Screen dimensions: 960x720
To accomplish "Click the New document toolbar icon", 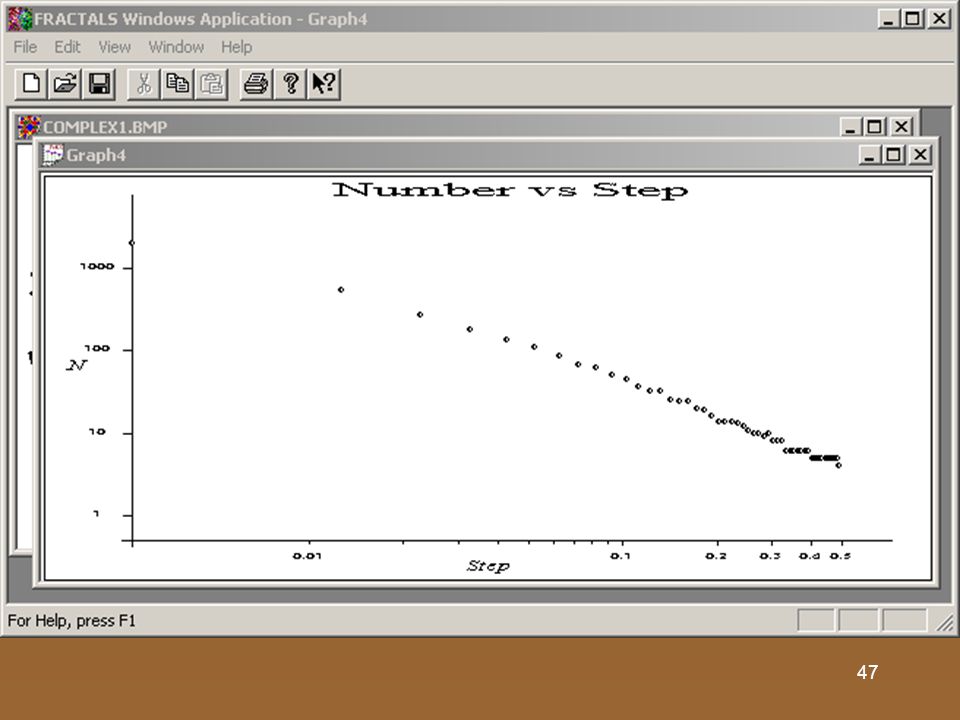I will coord(31,84).
